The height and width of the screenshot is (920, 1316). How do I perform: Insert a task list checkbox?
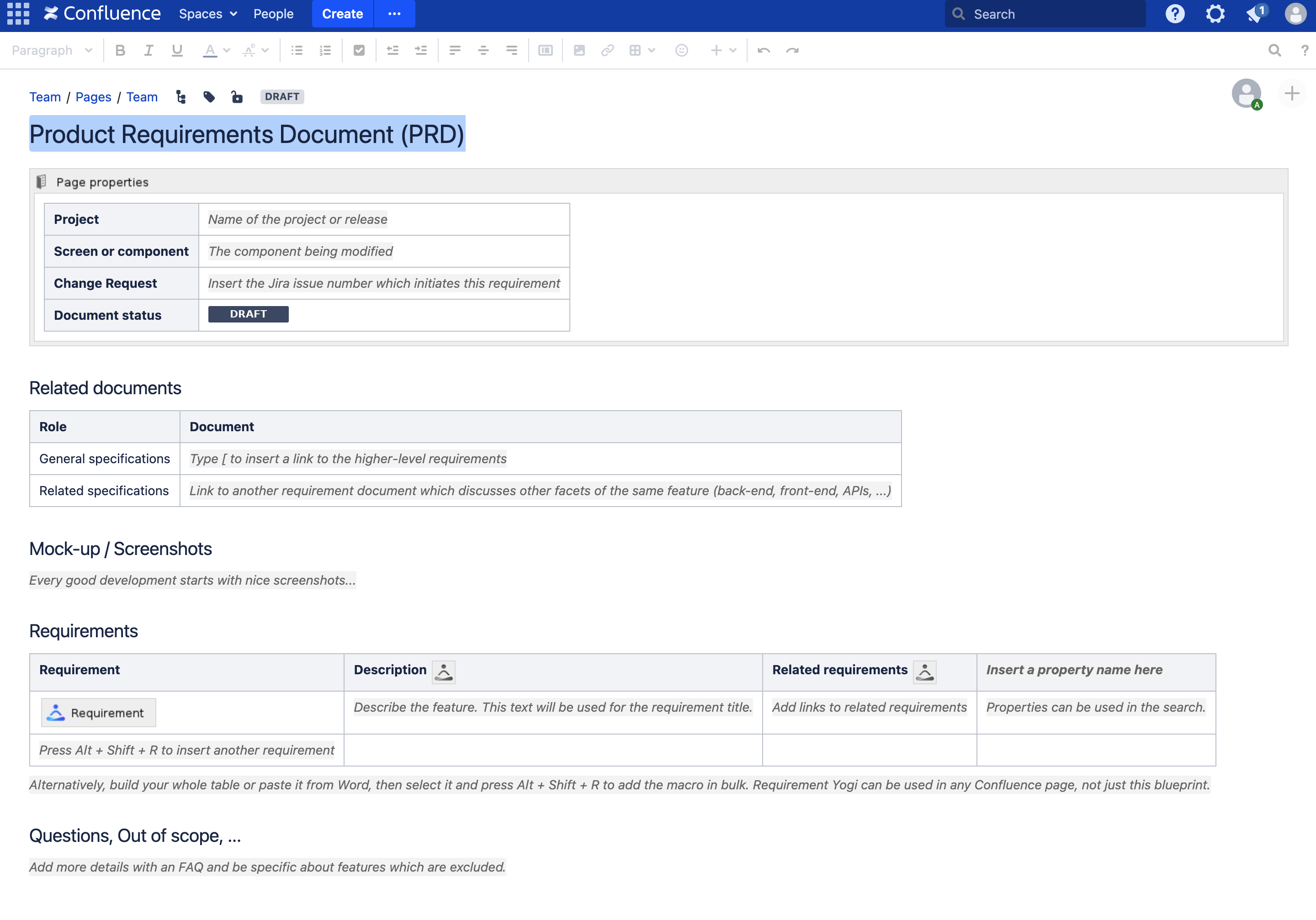(x=359, y=50)
